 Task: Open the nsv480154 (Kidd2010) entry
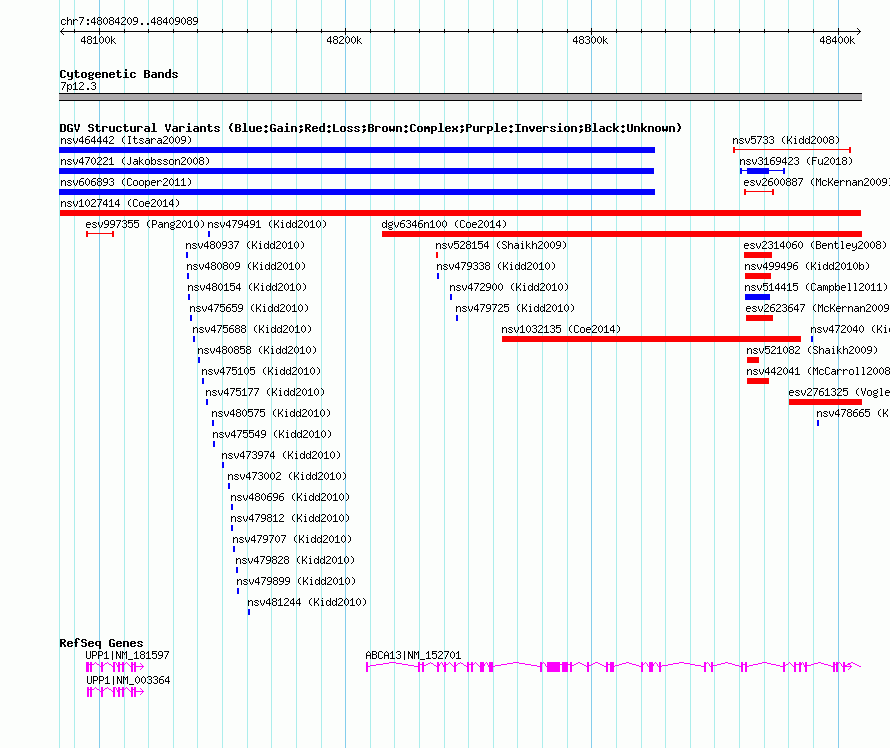point(247,287)
